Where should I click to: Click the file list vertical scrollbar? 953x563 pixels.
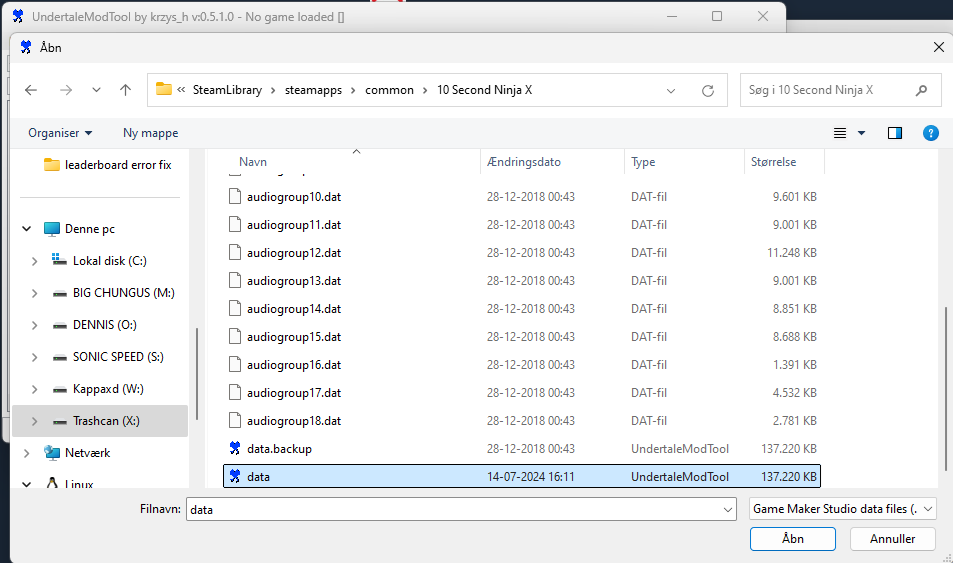tap(945, 389)
